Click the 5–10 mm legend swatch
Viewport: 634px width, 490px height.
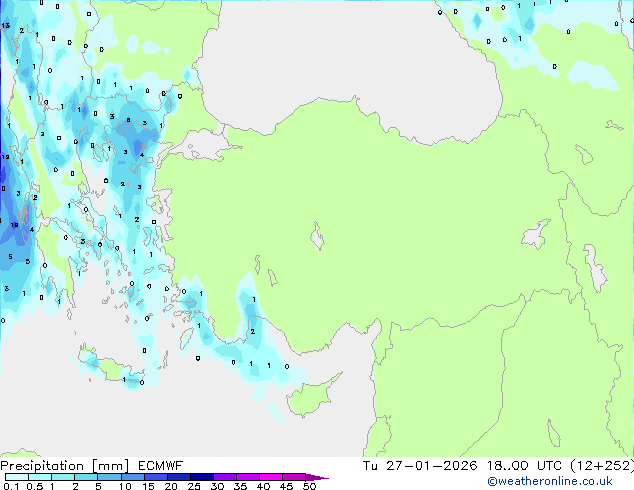tap(109, 477)
